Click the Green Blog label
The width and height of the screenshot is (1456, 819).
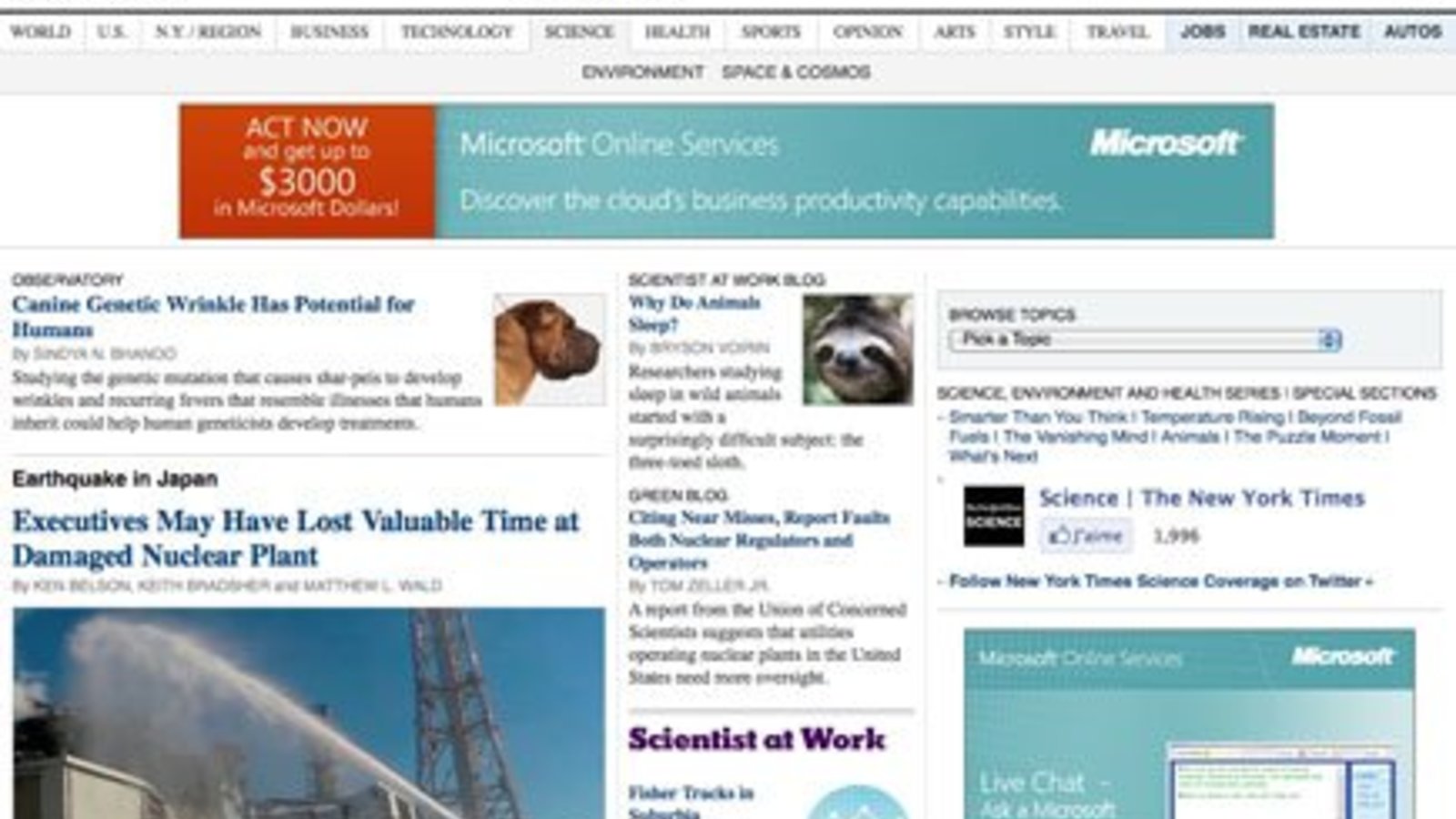coord(678,496)
